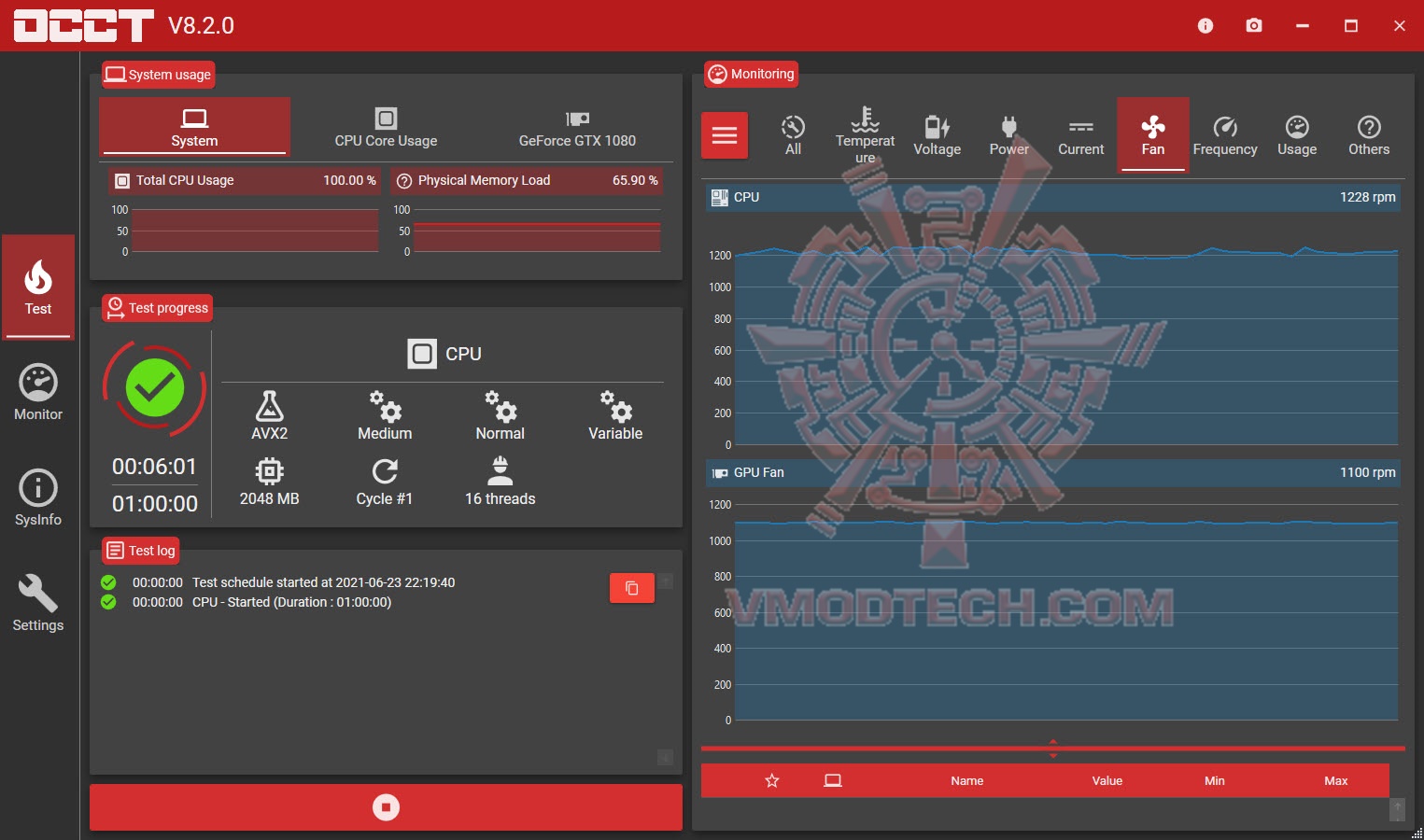This screenshot has height=840, width=1424.
Task: Click the Cycle #1 icon
Action: tap(385, 471)
